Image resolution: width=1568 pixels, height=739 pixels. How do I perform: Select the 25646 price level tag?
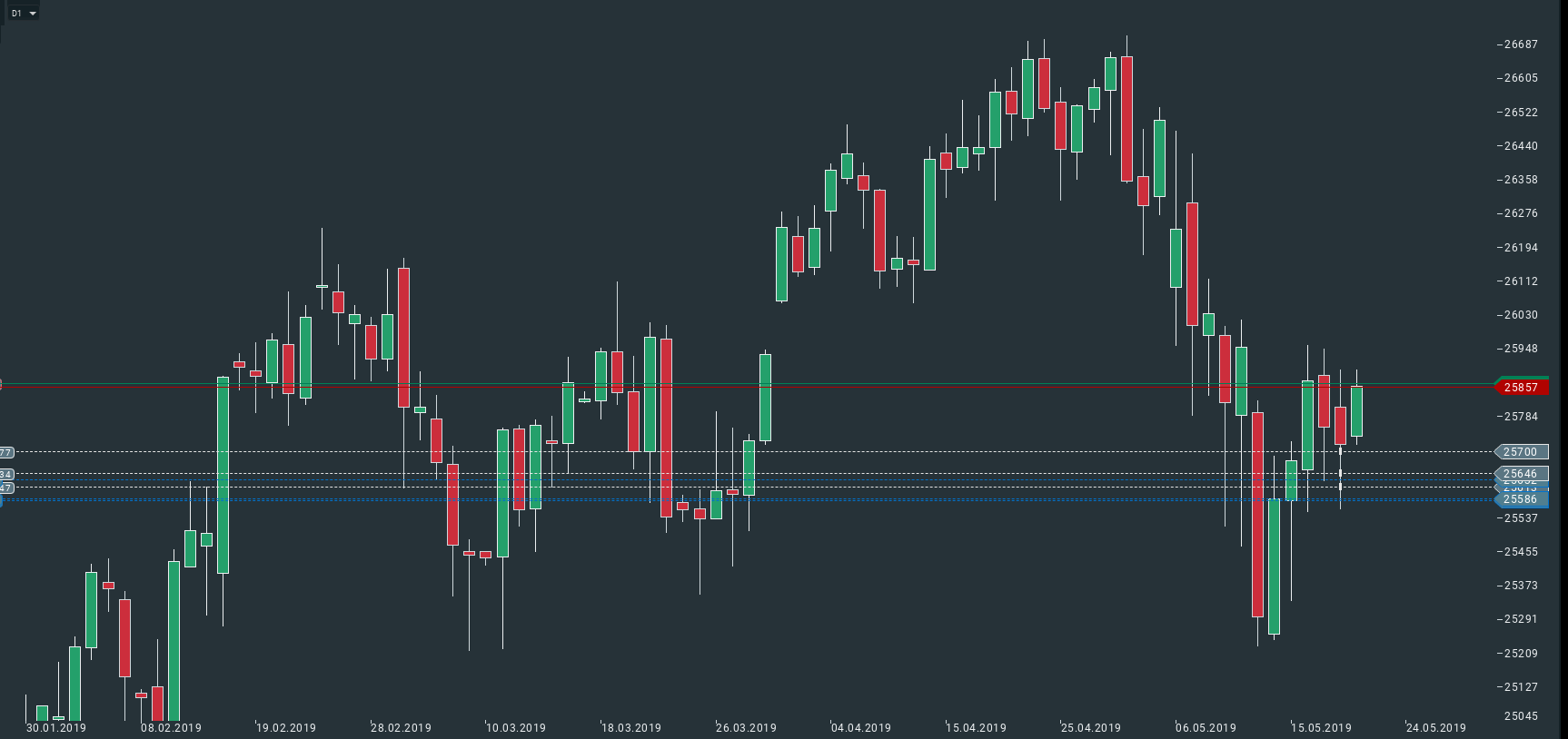click(1522, 474)
